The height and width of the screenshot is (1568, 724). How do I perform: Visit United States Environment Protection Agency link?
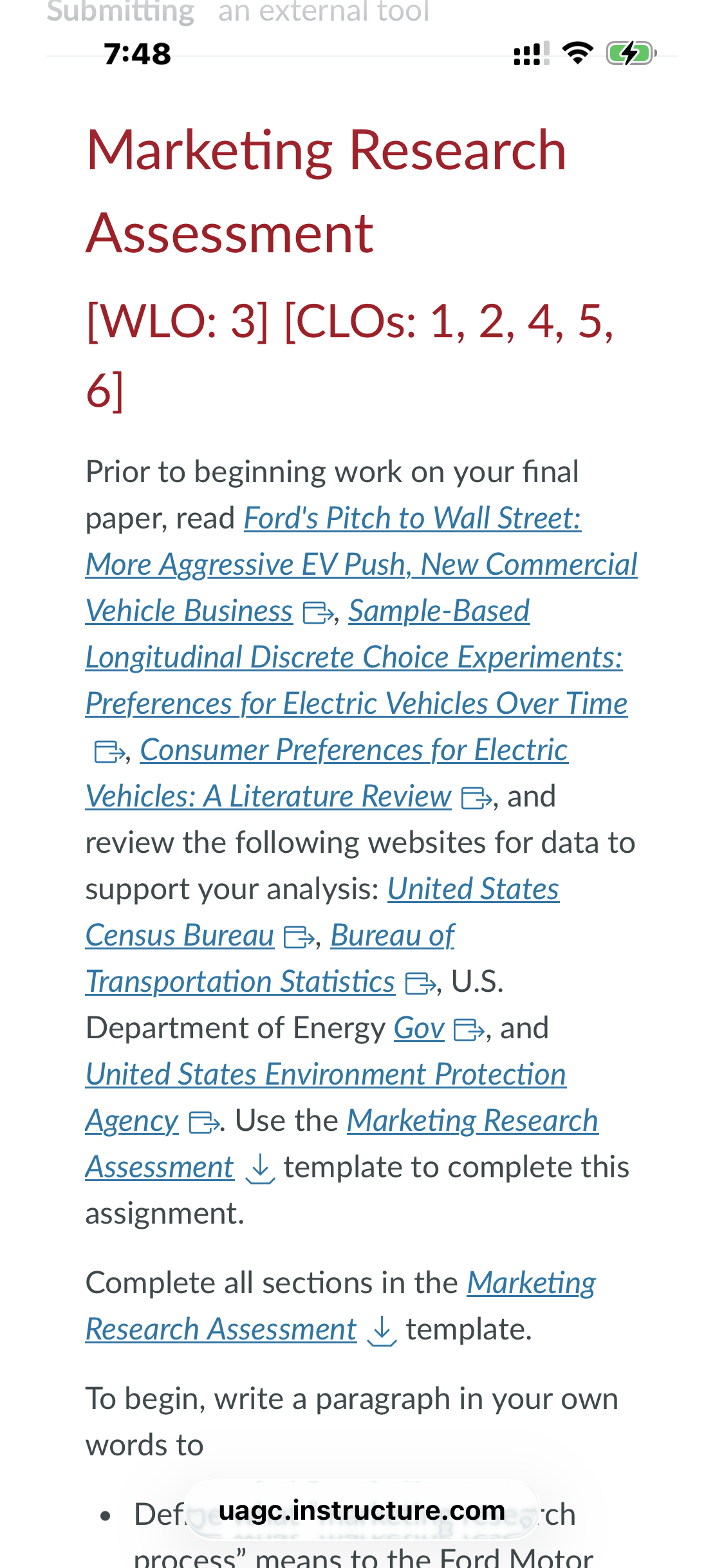point(326,1097)
